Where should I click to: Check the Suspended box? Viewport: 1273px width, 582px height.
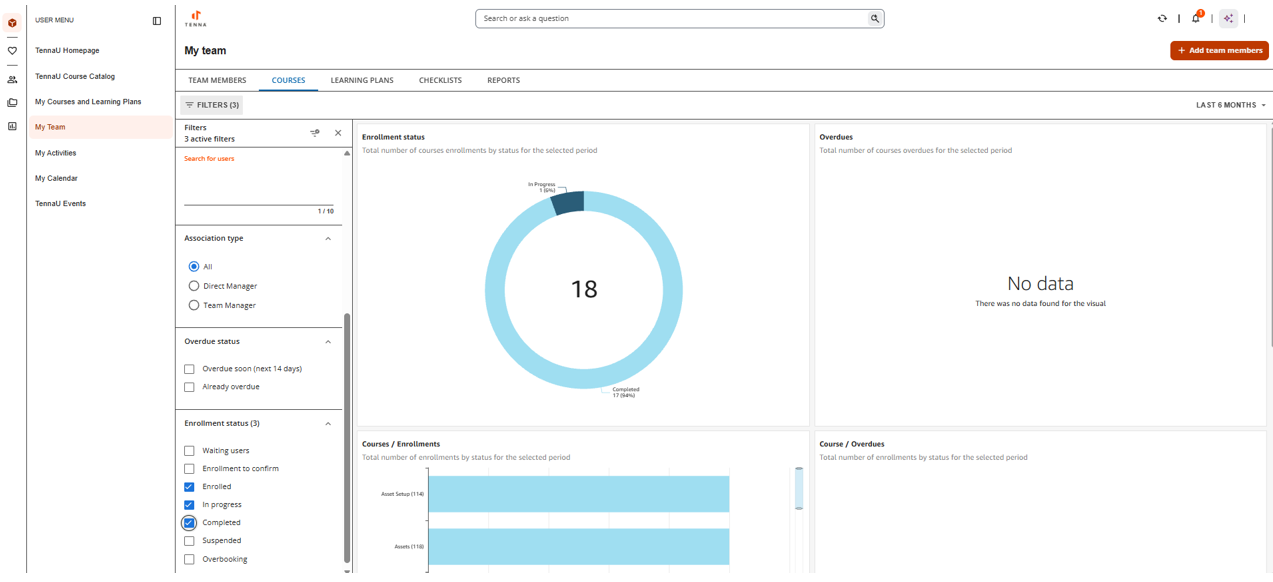point(189,541)
